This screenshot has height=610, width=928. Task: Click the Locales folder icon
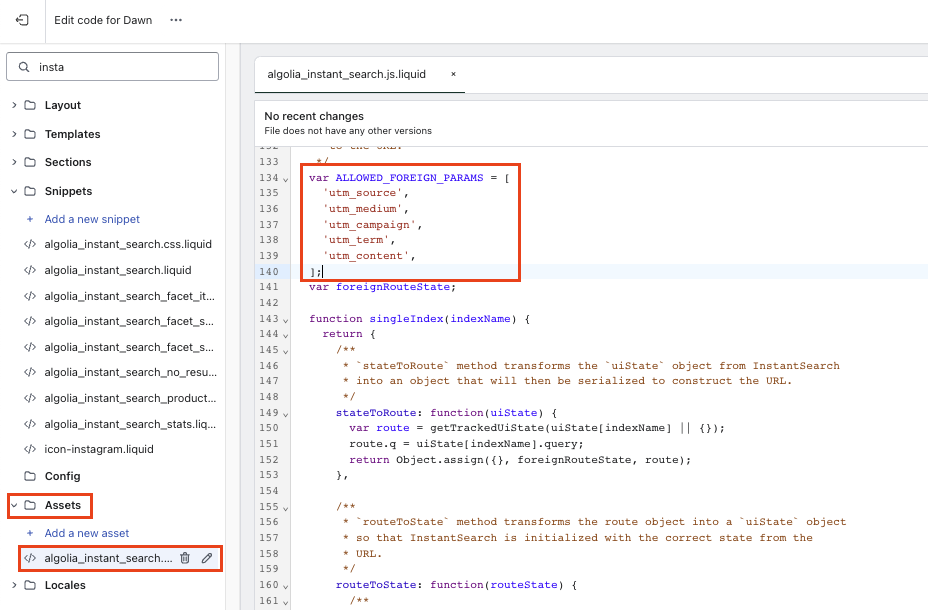(x=30, y=585)
